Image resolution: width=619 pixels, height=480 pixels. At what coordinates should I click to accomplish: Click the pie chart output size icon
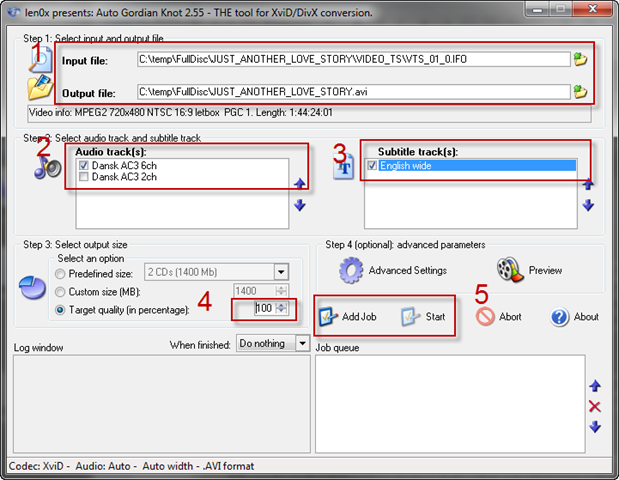click(32, 287)
